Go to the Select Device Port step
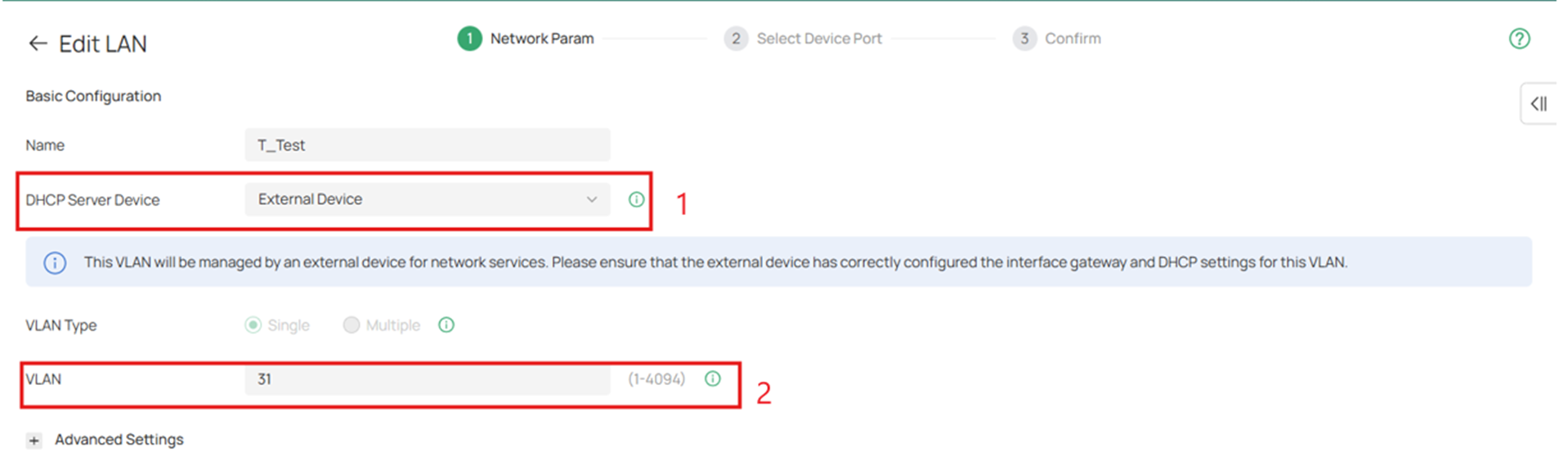Viewport: 1568px width, 474px height. (819, 38)
